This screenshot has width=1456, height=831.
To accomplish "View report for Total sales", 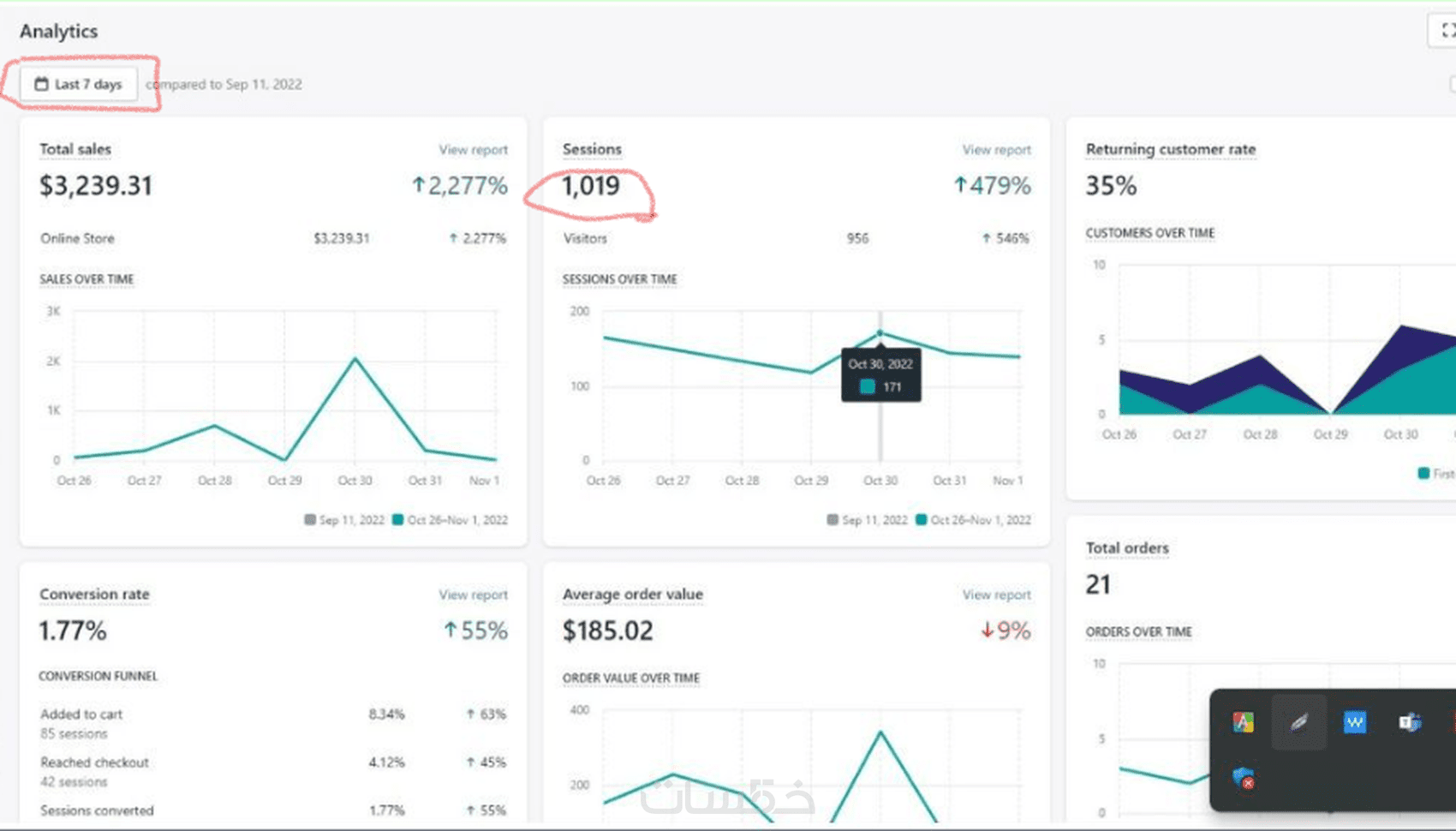I will pyautogui.click(x=474, y=150).
